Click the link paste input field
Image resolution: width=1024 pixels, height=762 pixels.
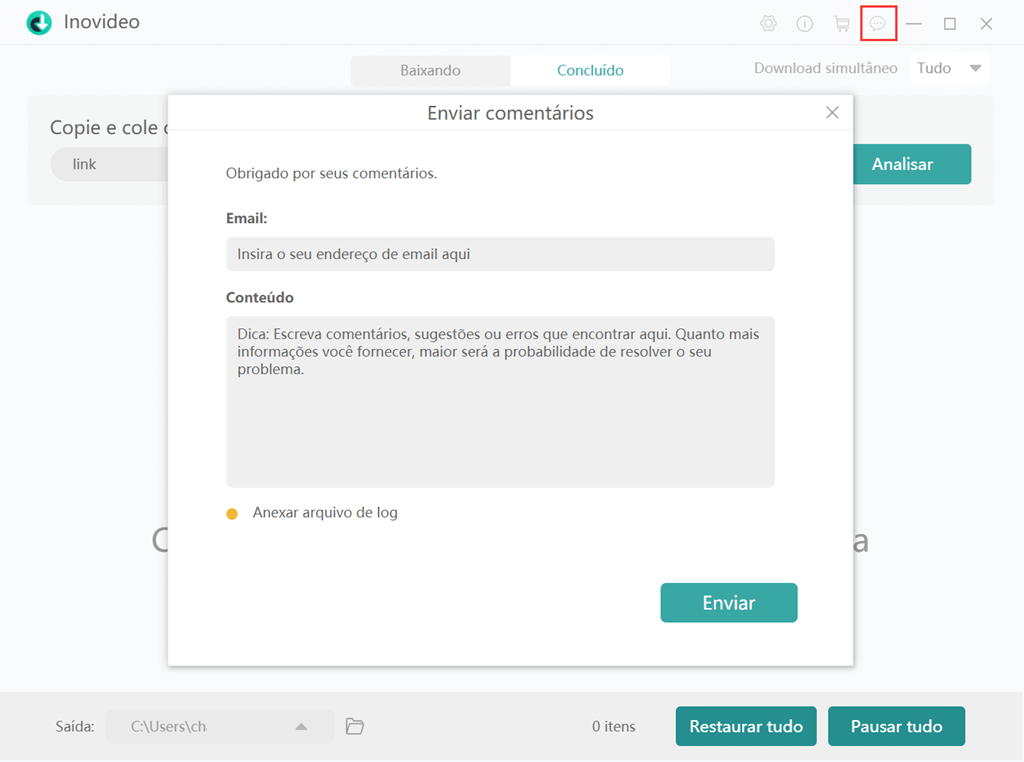coord(109,164)
